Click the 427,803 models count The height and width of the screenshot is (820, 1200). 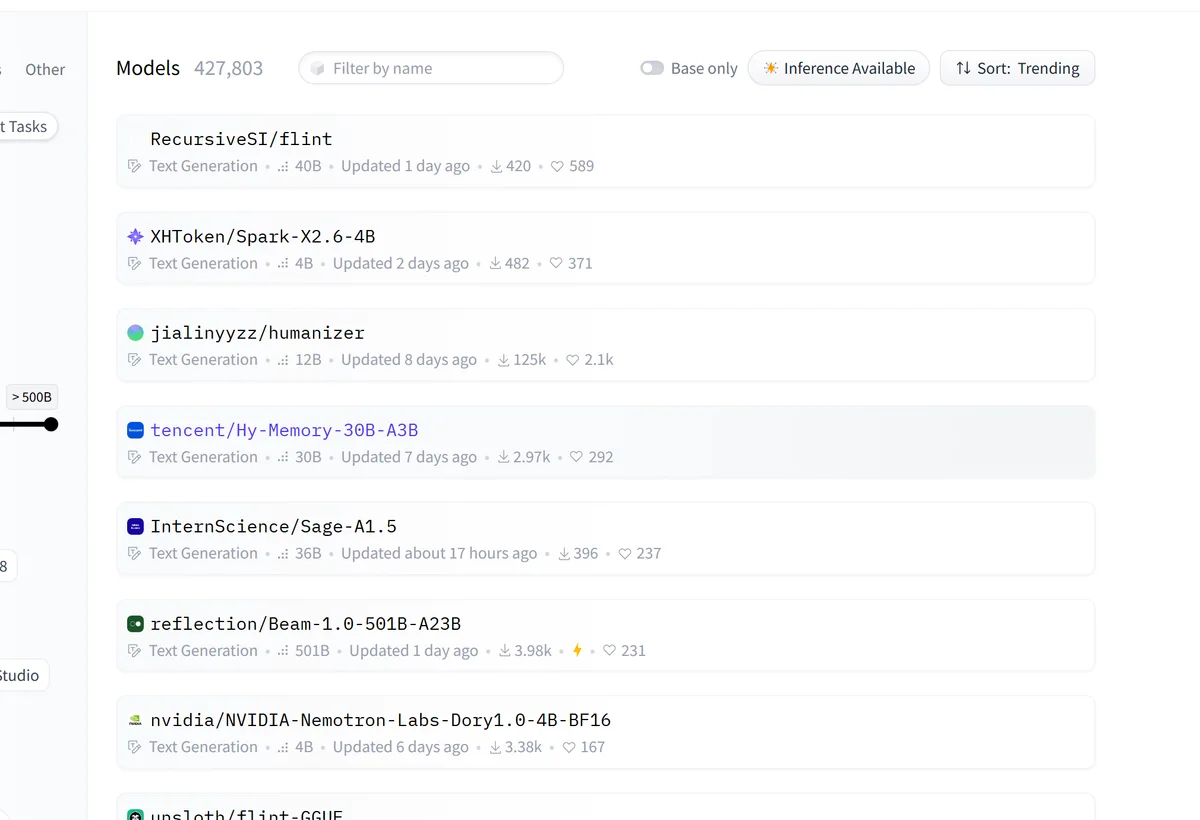(229, 68)
